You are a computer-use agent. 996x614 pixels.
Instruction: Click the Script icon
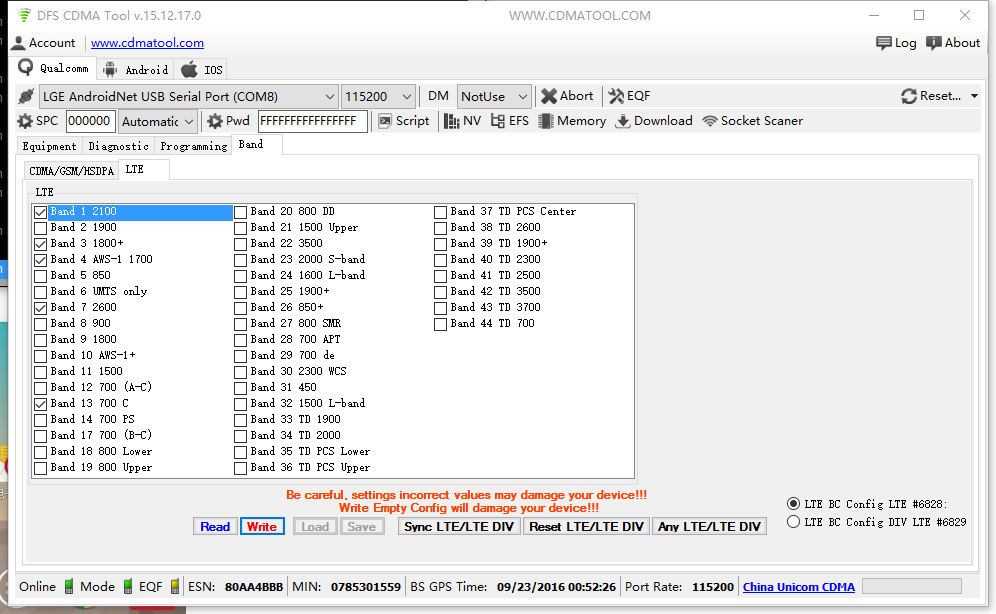point(385,121)
